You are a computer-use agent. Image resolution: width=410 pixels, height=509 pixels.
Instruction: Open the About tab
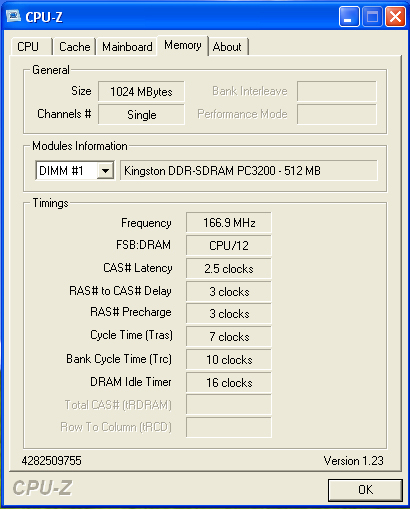229,47
